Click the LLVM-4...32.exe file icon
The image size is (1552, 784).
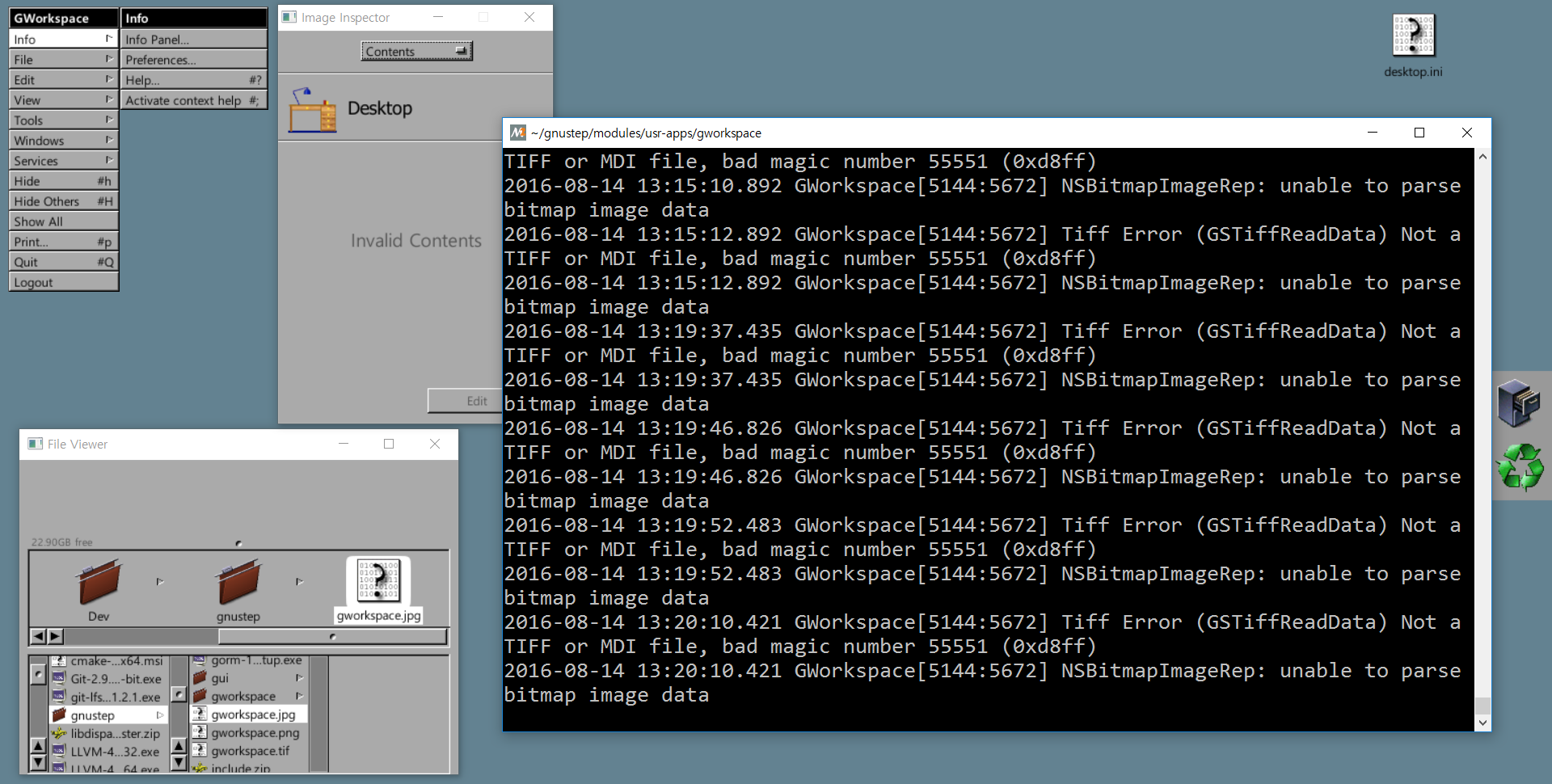59,751
